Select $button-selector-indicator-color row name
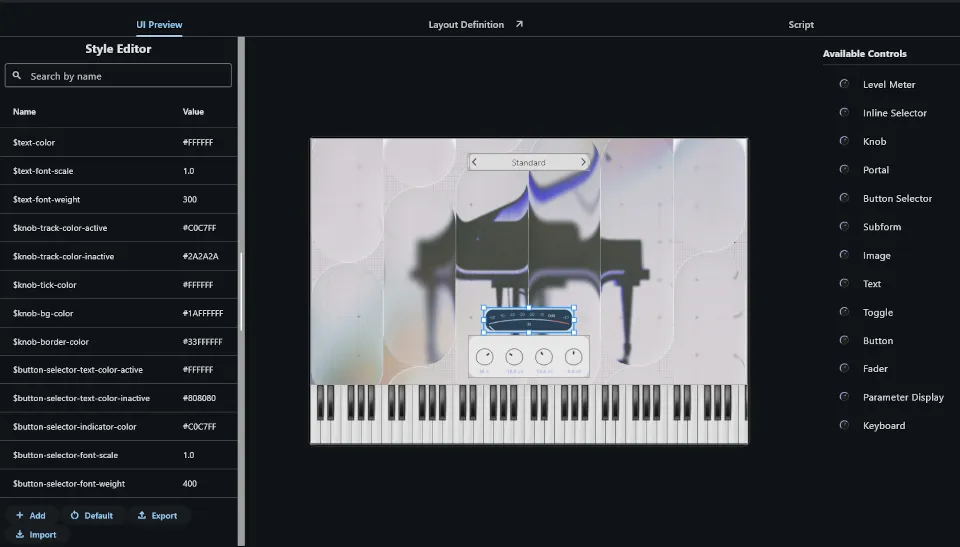Screen dimensions: 960x547 tap(75, 426)
